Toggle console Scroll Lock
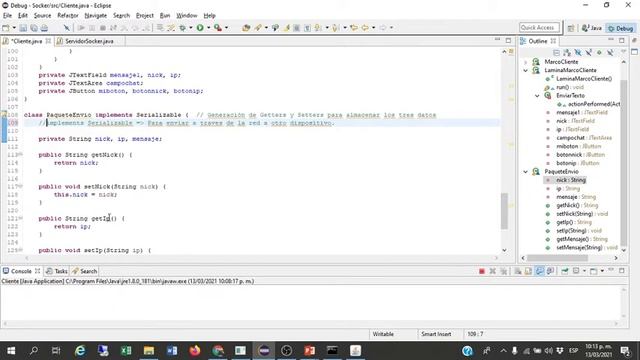 528,271
